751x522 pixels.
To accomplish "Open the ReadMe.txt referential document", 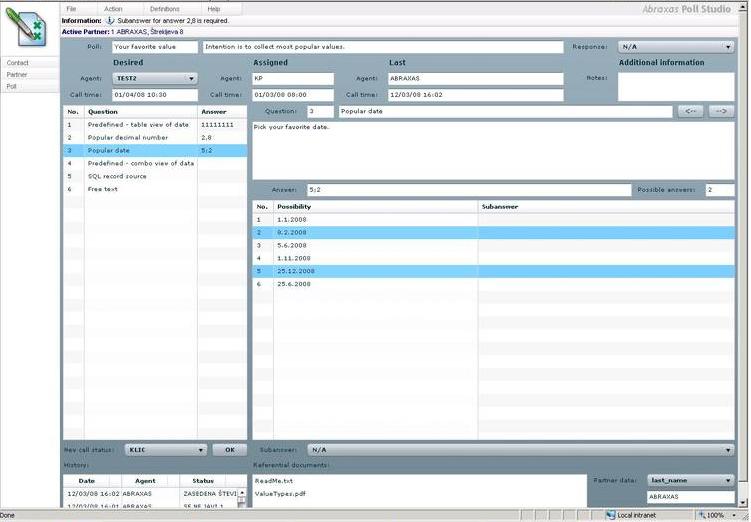I will 274,481.
